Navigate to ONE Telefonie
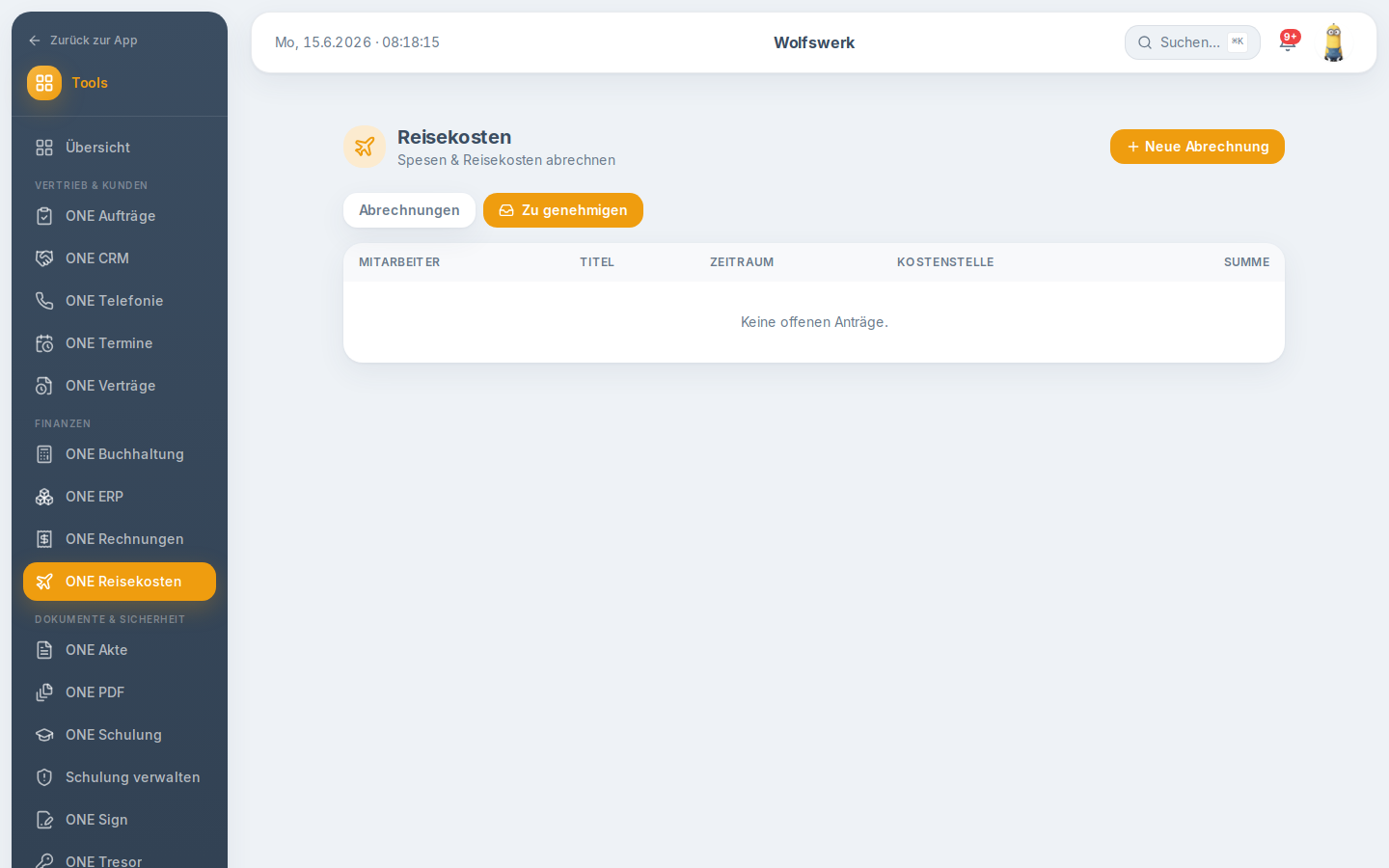The height and width of the screenshot is (868, 1389). [120, 301]
